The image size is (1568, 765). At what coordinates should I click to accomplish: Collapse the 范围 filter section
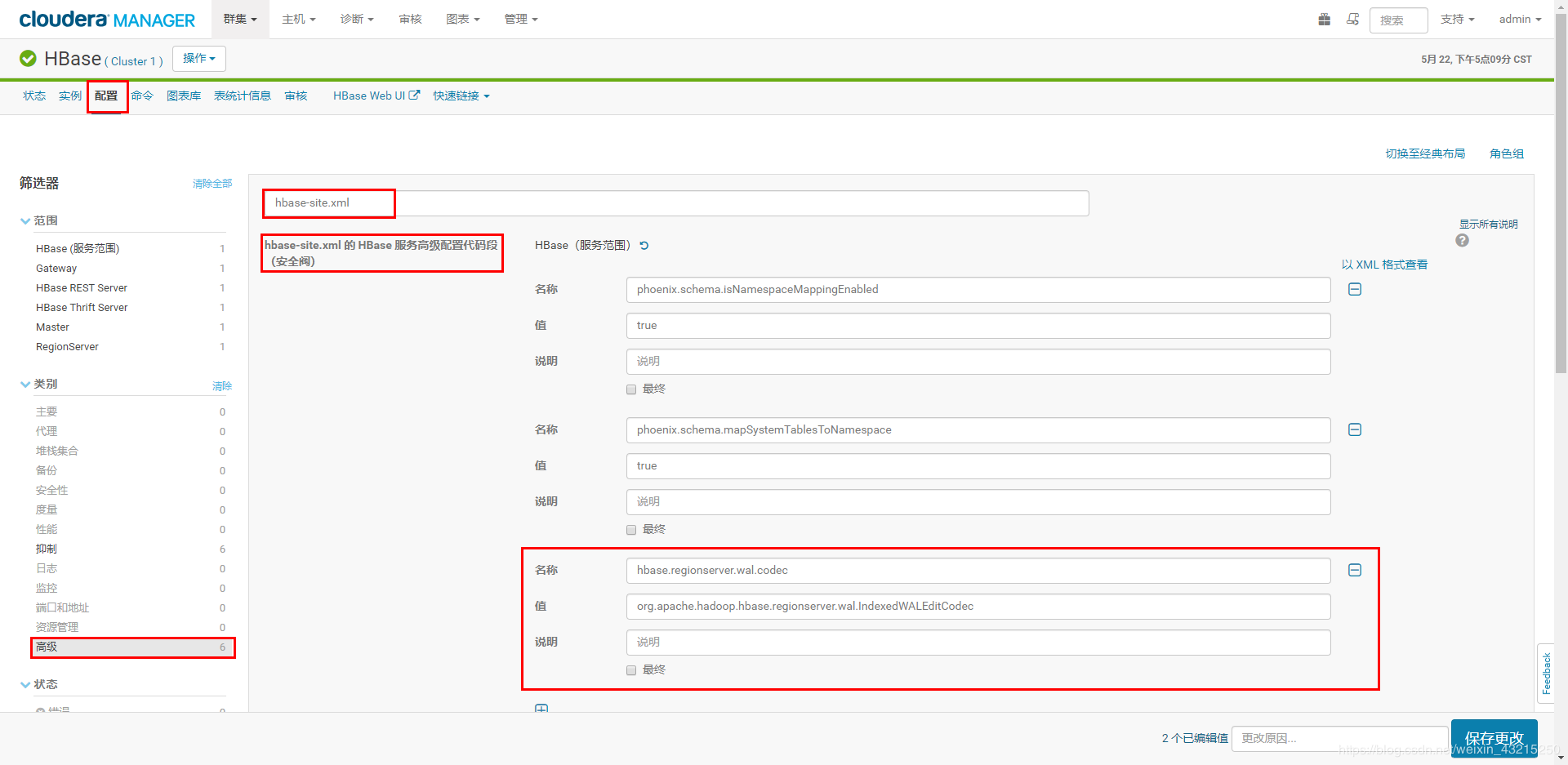pos(25,221)
